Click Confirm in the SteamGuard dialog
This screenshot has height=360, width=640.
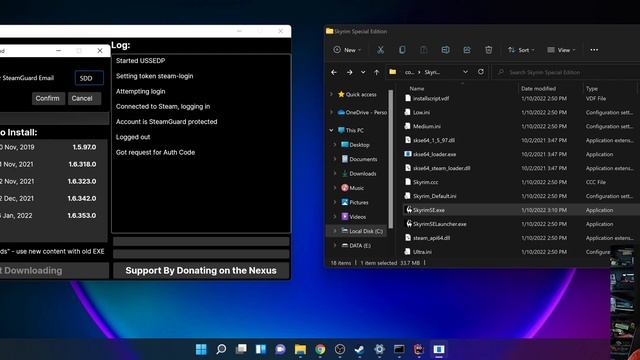(48, 98)
